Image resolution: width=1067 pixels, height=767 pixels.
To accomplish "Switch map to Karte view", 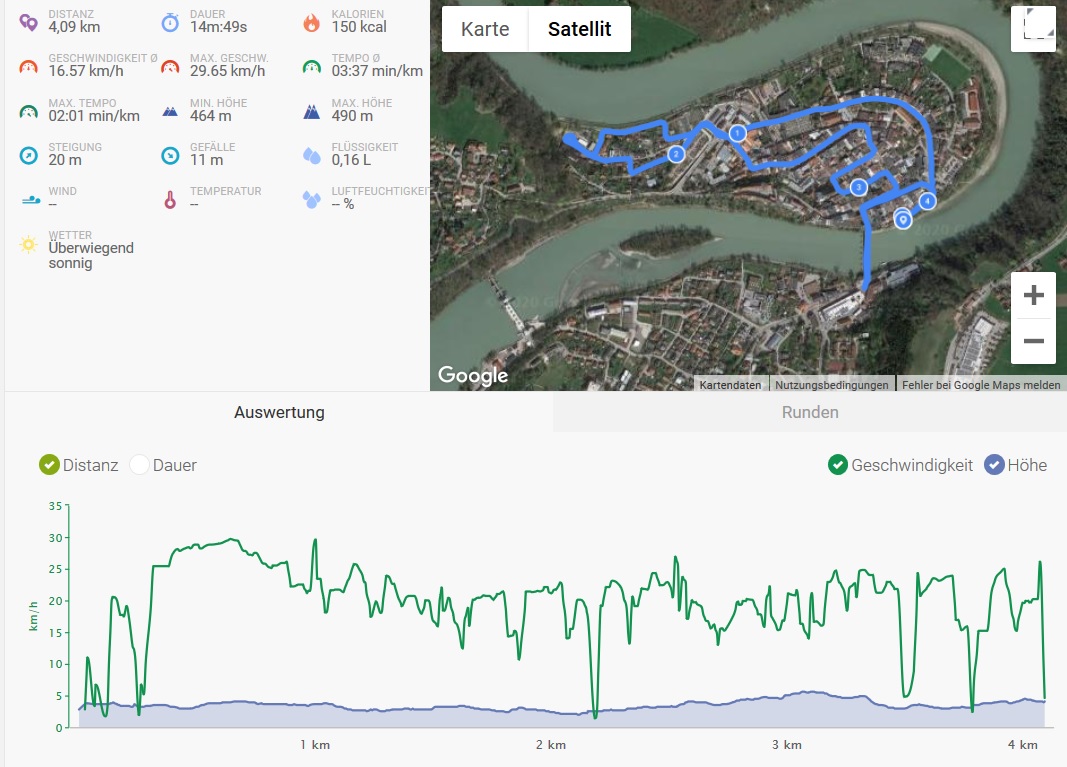I will click(485, 29).
